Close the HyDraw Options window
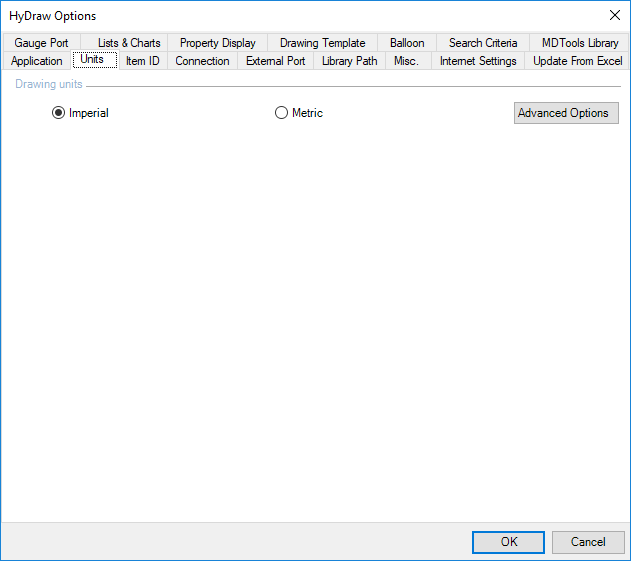The height and width of the screenshot is (561, 631). [x=615, y=15]
